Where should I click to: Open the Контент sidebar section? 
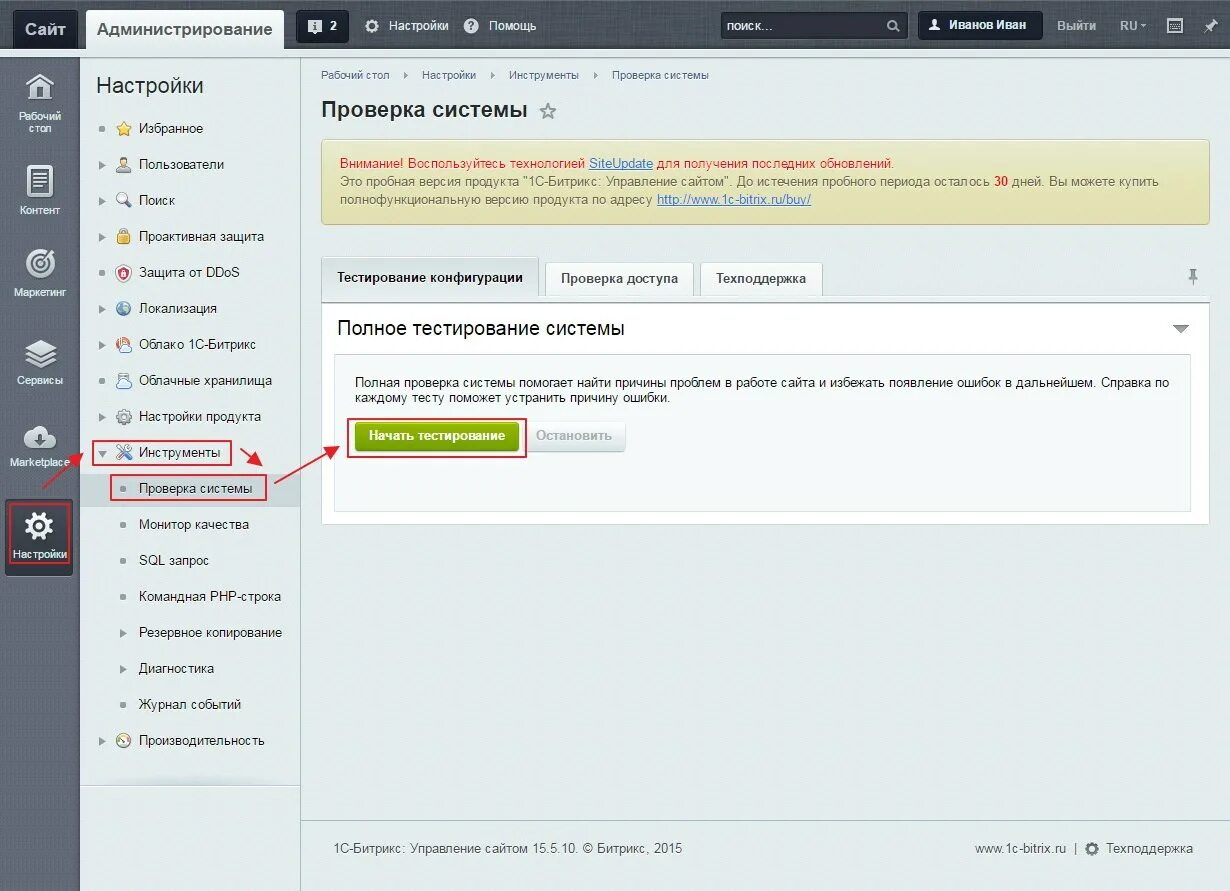(x=40, y=190)
